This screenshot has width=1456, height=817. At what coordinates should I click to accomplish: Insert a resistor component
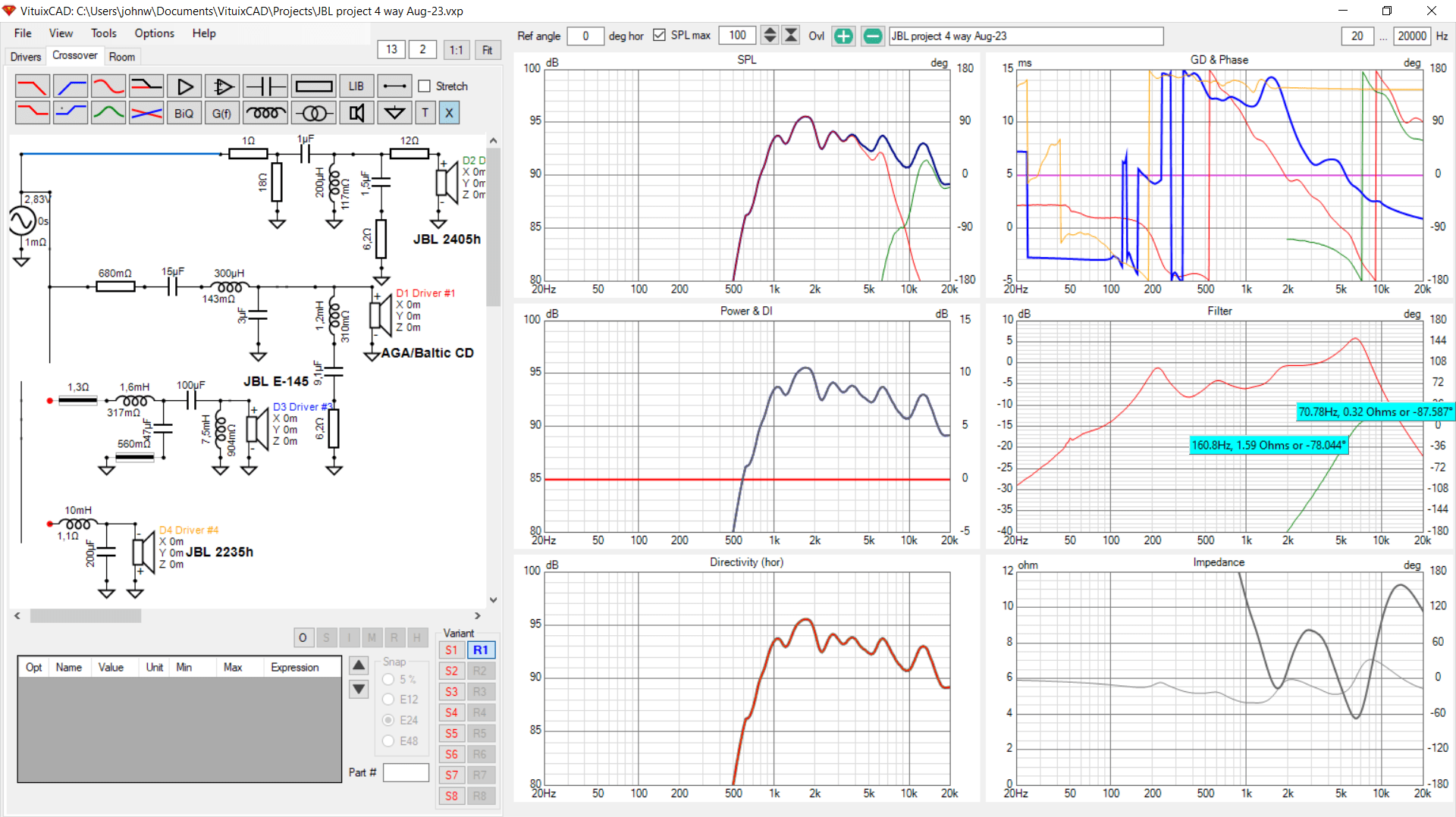[313, 86]
